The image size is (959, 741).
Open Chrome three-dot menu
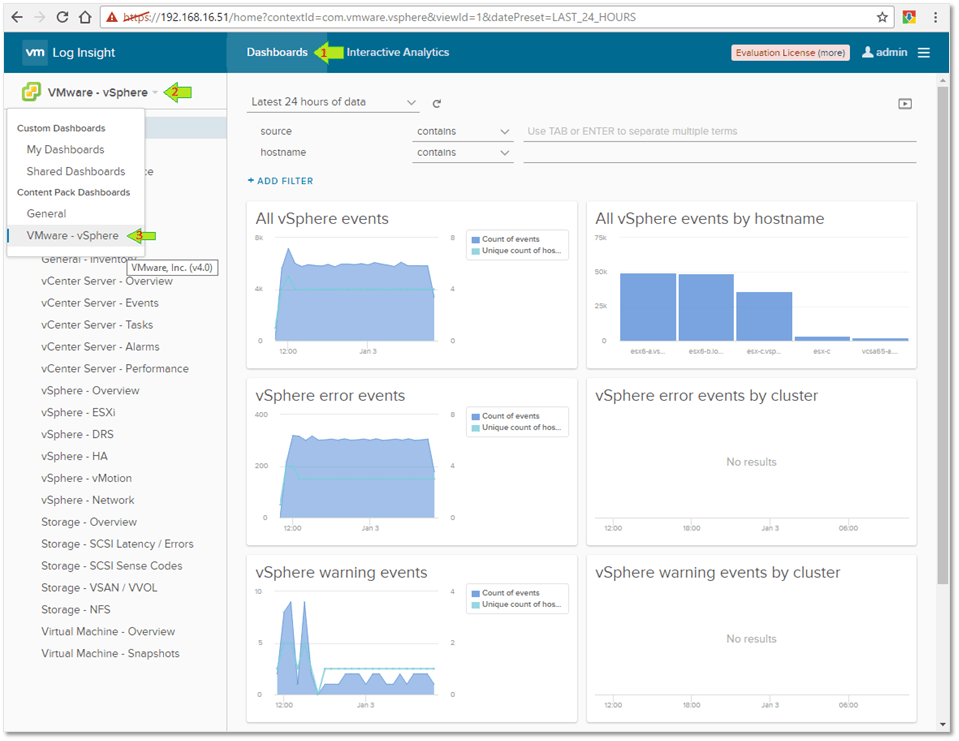point(936,17)
